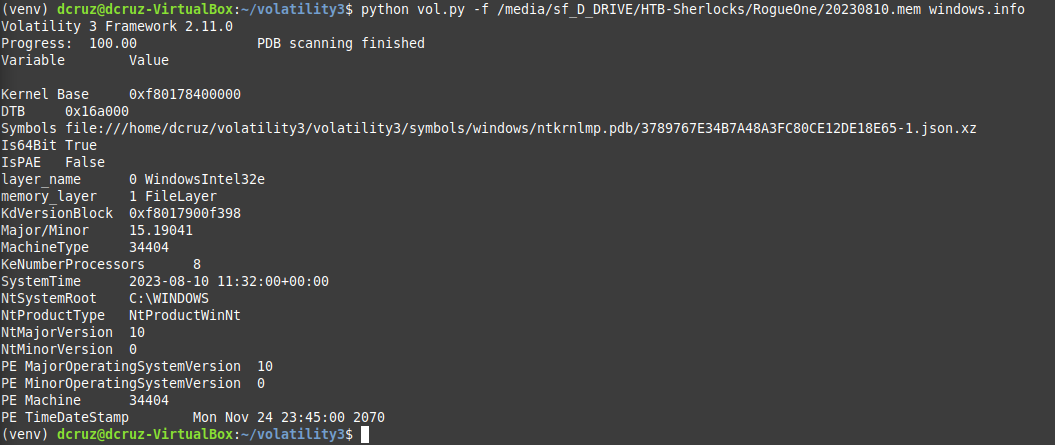1055x445 pixels.
Task: Click the Symbols file path URL
Action: (521, 128)
